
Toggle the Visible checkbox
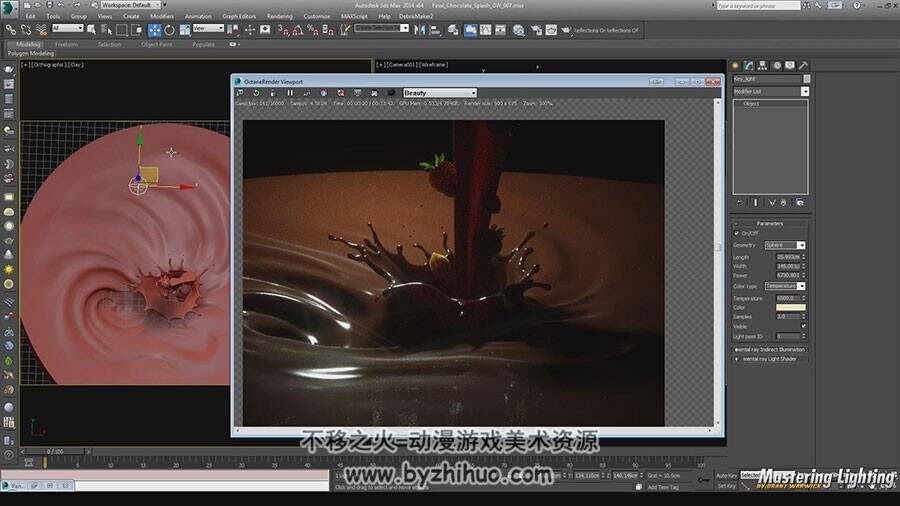tap(803, 326)
